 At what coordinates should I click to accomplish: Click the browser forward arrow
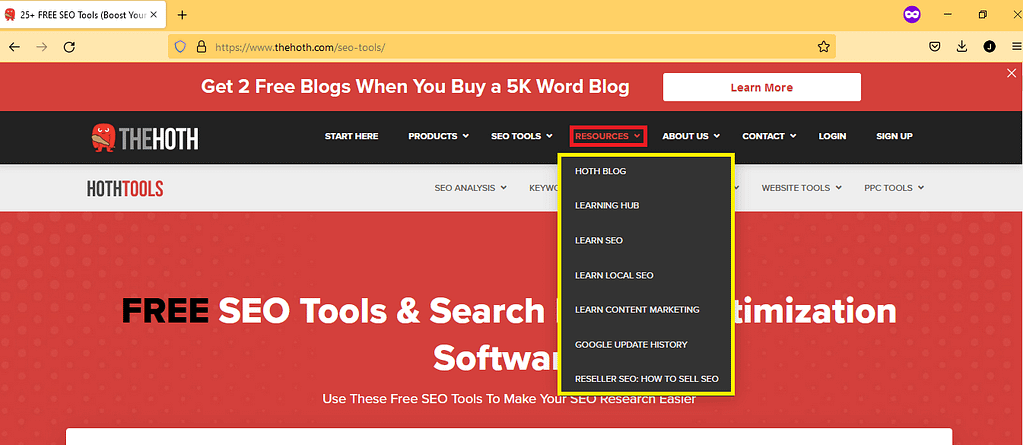coord(42,47)
